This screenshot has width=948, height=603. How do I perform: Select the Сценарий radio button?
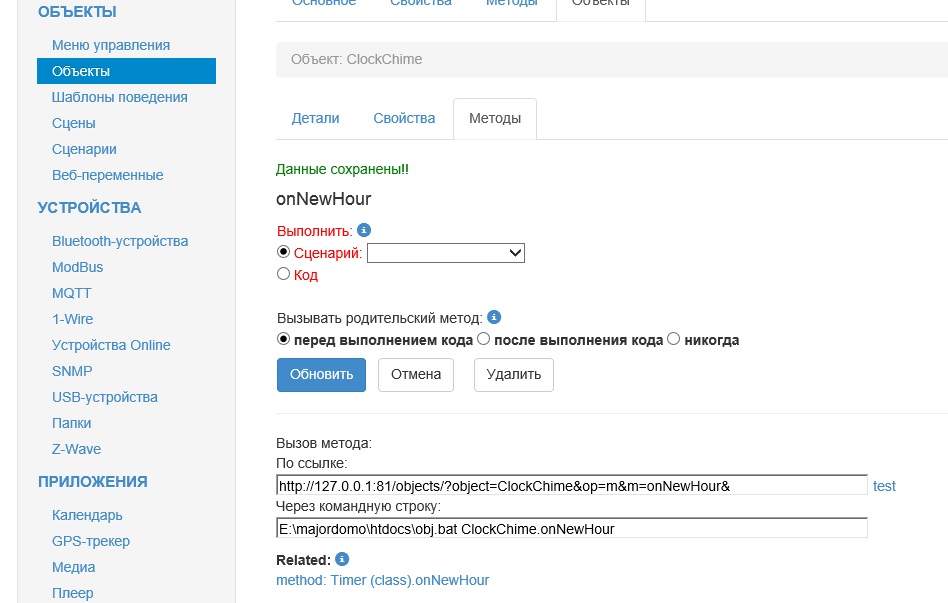point(283,253)
